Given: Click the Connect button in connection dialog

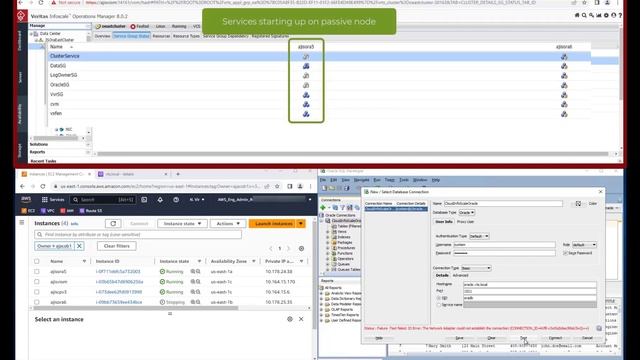Looking at the screenshot, I should click(555, 338).
